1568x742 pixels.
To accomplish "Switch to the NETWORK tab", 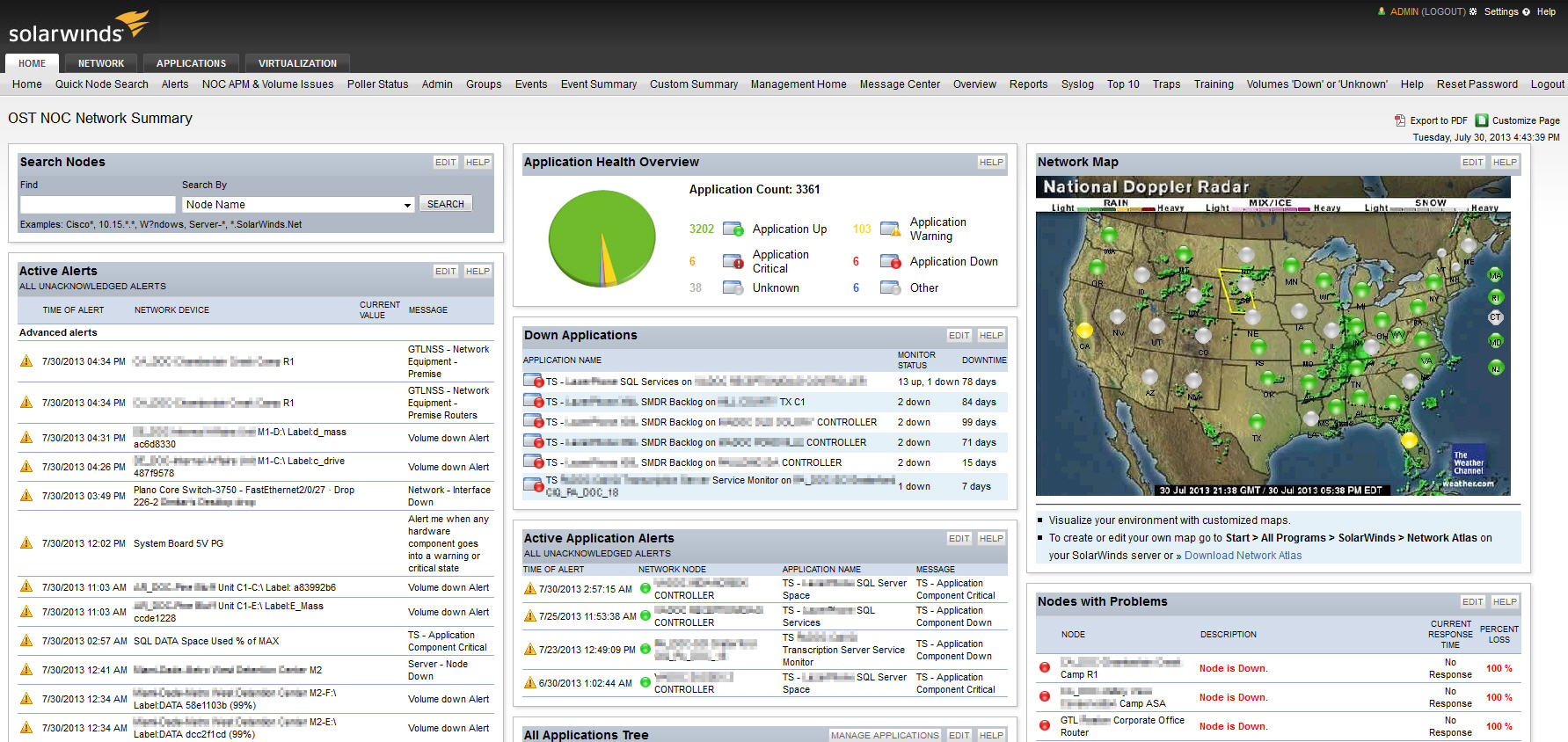I will coord(101,63).
